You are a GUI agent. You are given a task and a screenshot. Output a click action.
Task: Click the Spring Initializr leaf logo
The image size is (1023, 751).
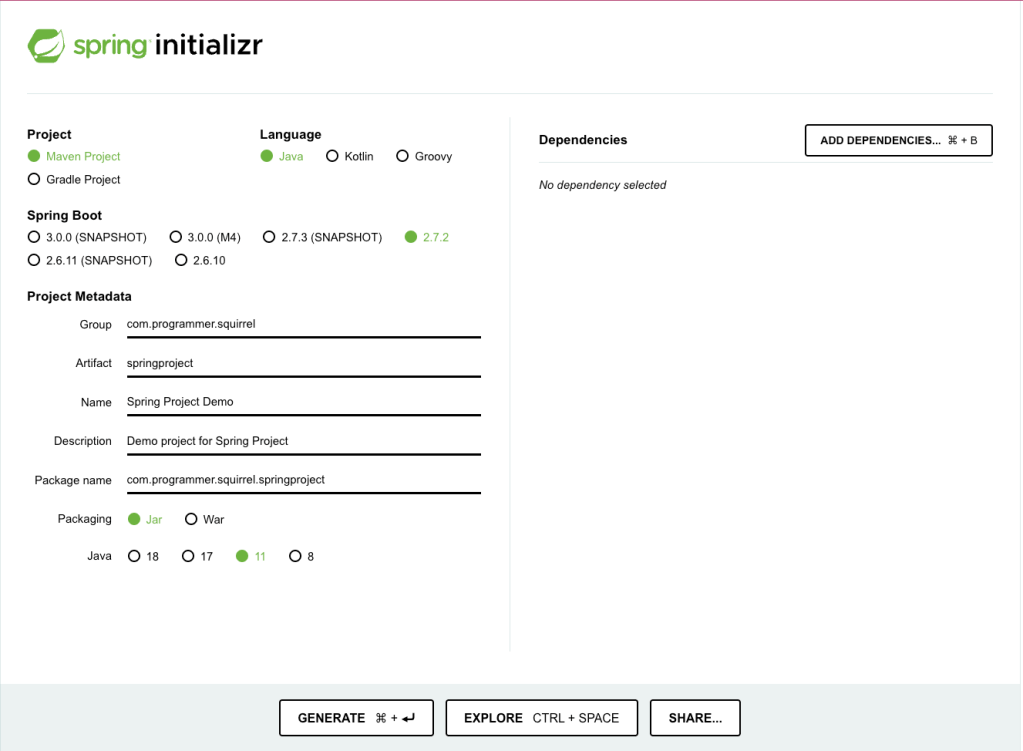pos(47,46)
